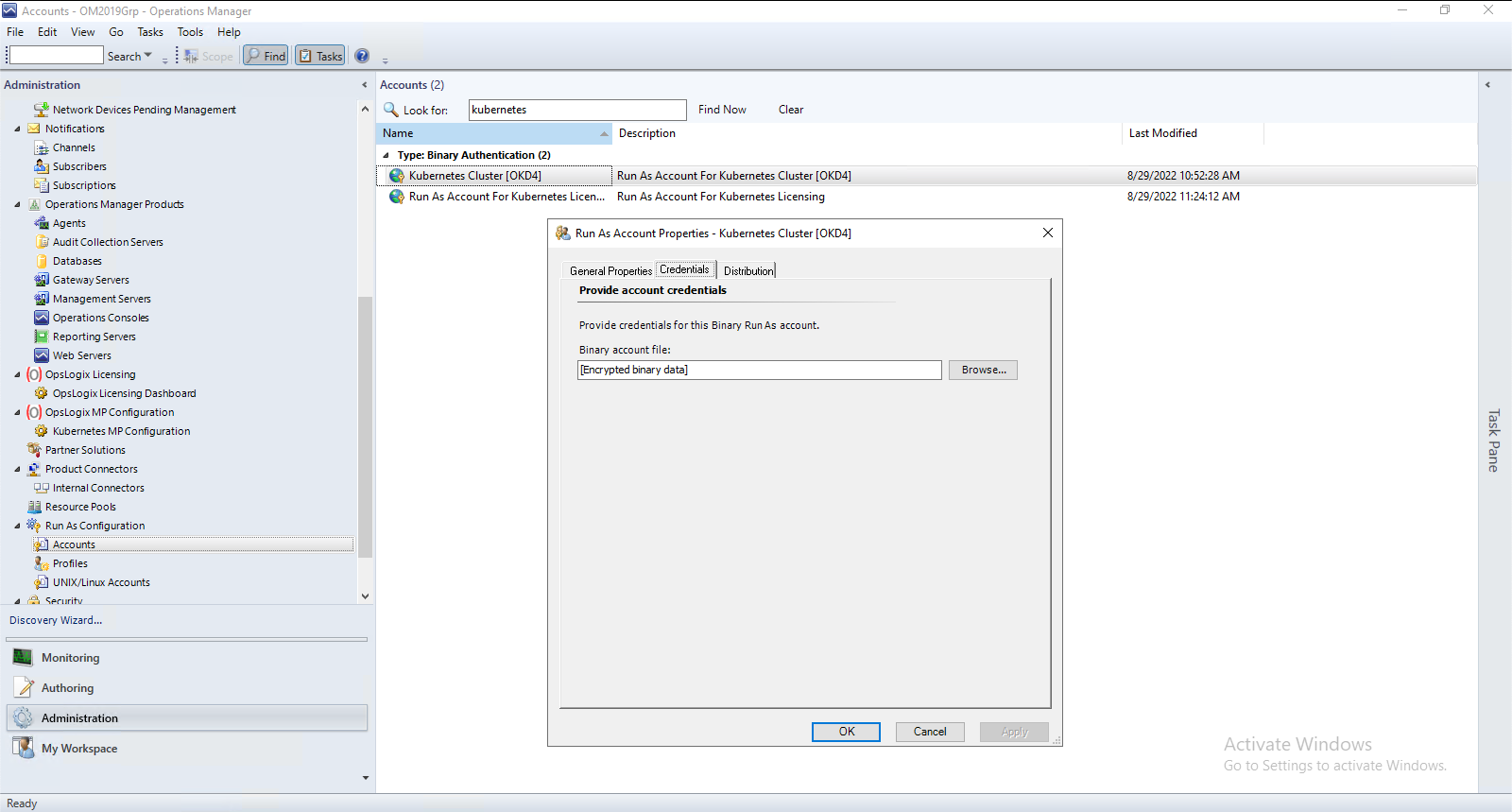Click the Binary account file field
This screenshot has height=812, width=1512.
click(760, 370)
